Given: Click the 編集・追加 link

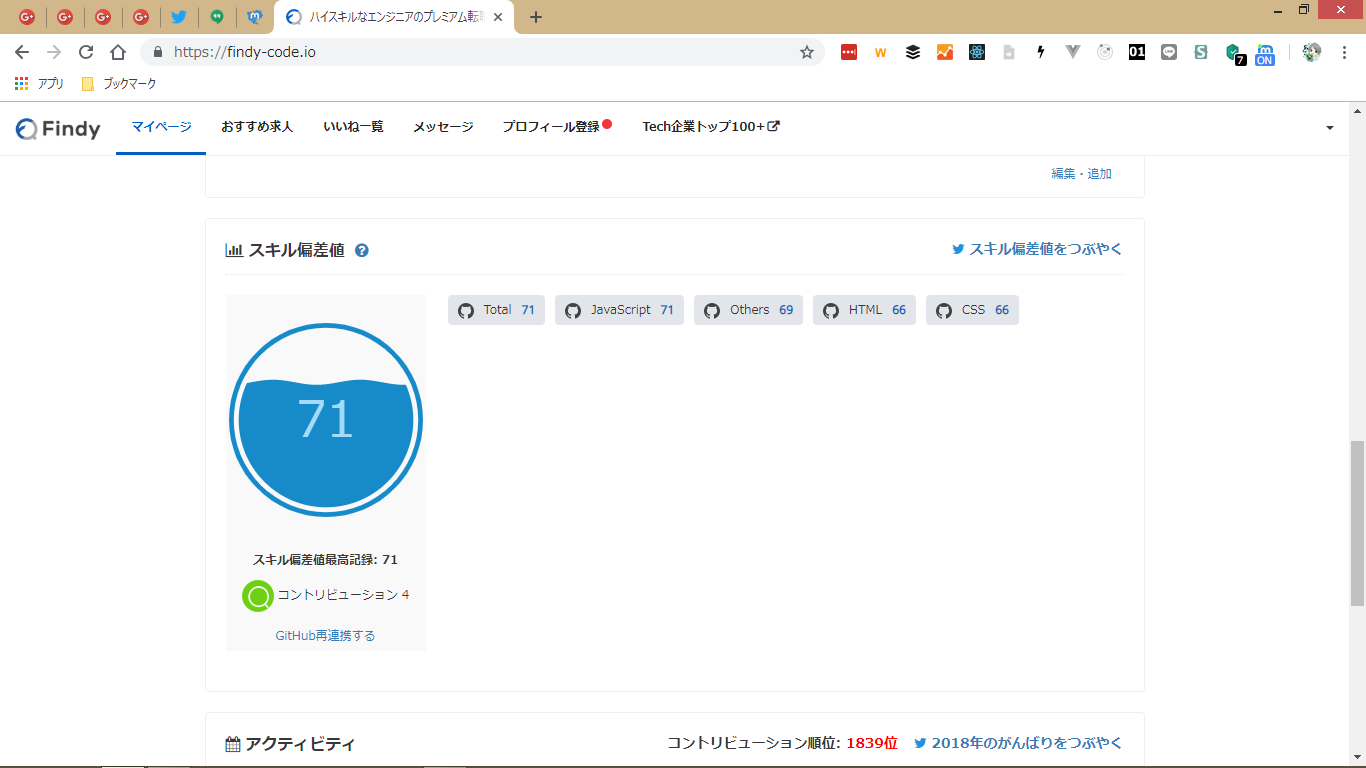Looking at the screenshot, I should 1081,174.
